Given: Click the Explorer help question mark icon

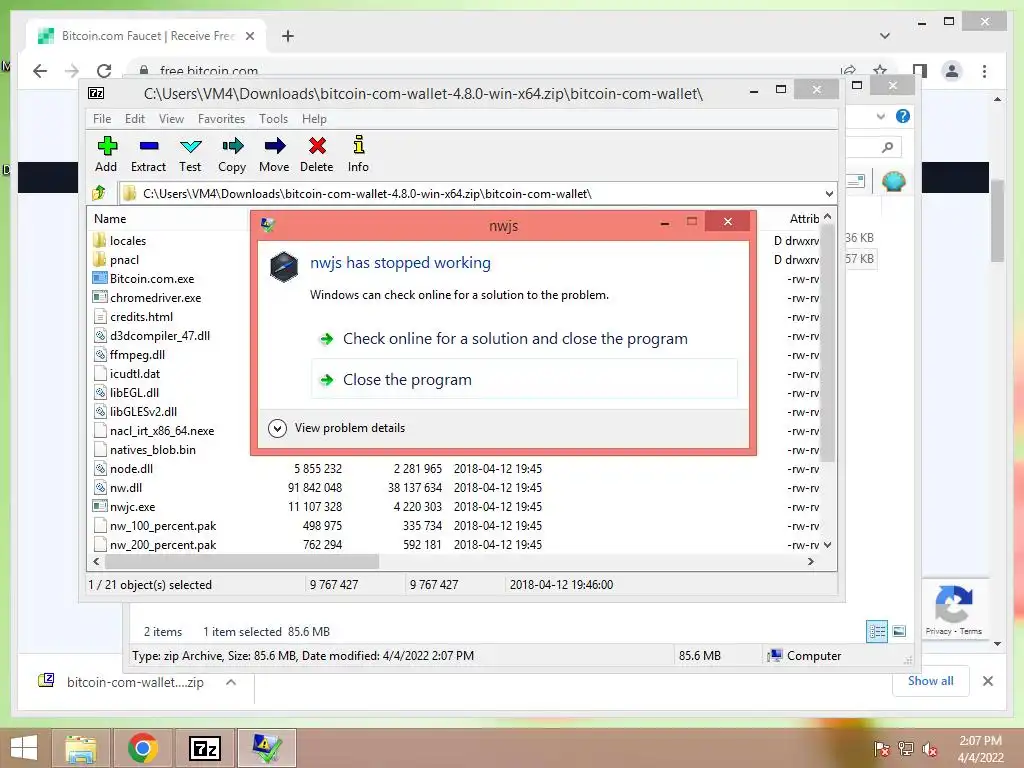Looking at the screenshot, I should (903, 116).
